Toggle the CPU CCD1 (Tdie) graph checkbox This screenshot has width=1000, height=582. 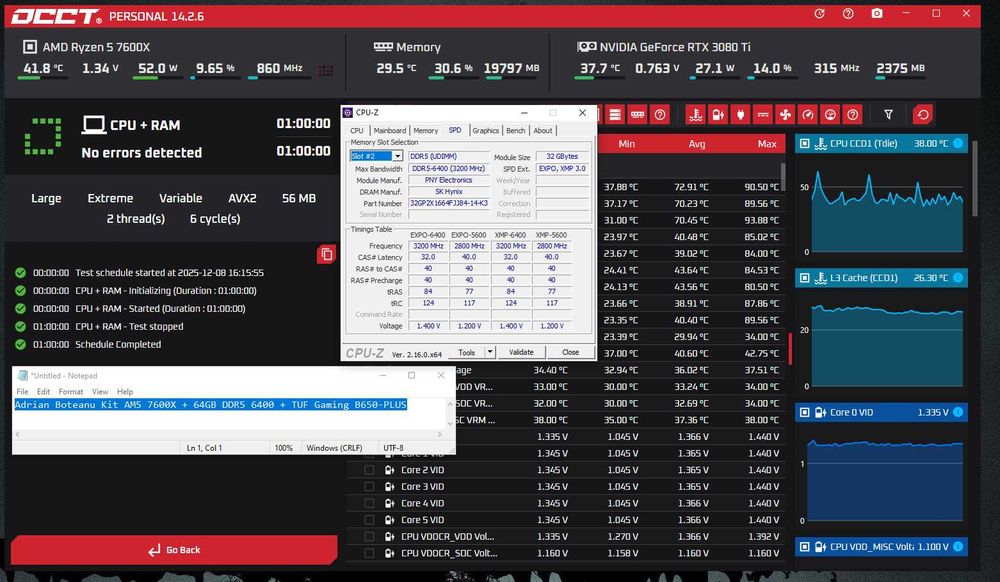(805, 143)
